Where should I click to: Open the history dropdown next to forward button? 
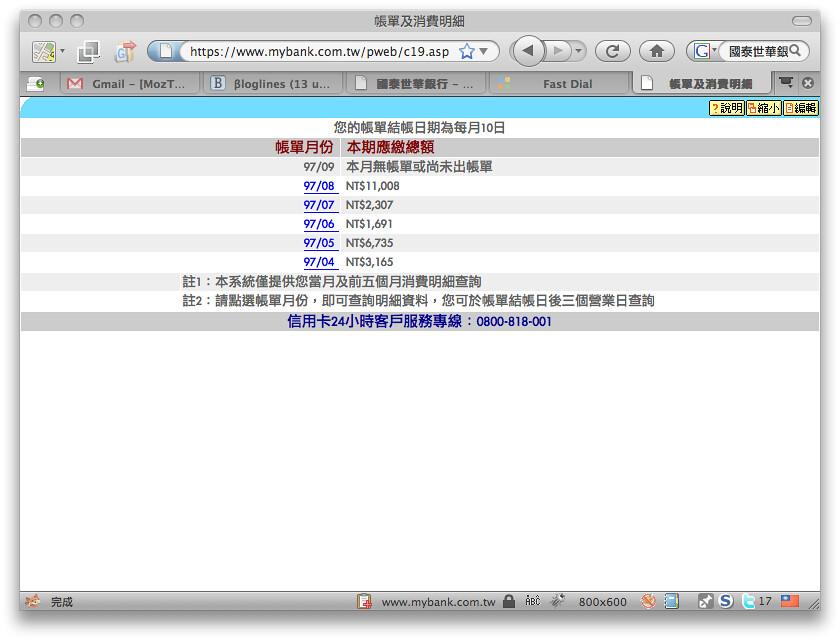click(x=579, y=51)
